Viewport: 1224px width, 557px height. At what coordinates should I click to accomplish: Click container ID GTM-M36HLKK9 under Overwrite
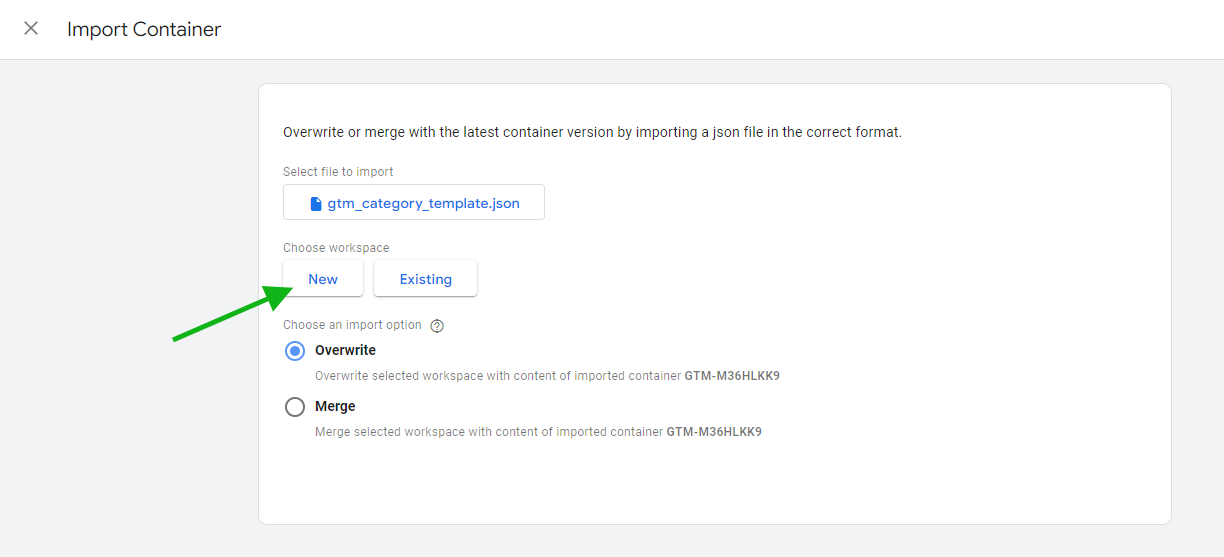(x=732, y=377)
